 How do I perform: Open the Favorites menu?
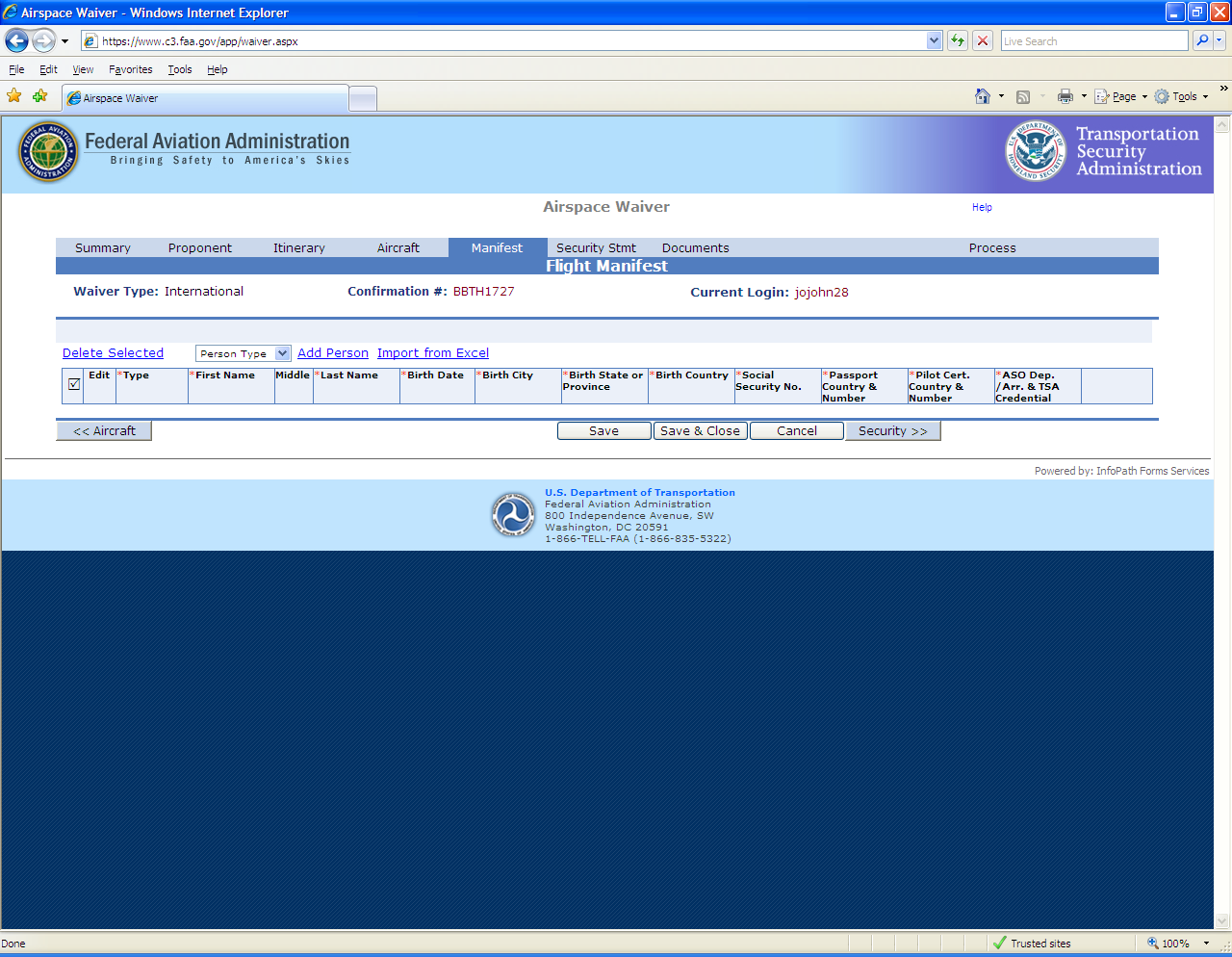130,69
